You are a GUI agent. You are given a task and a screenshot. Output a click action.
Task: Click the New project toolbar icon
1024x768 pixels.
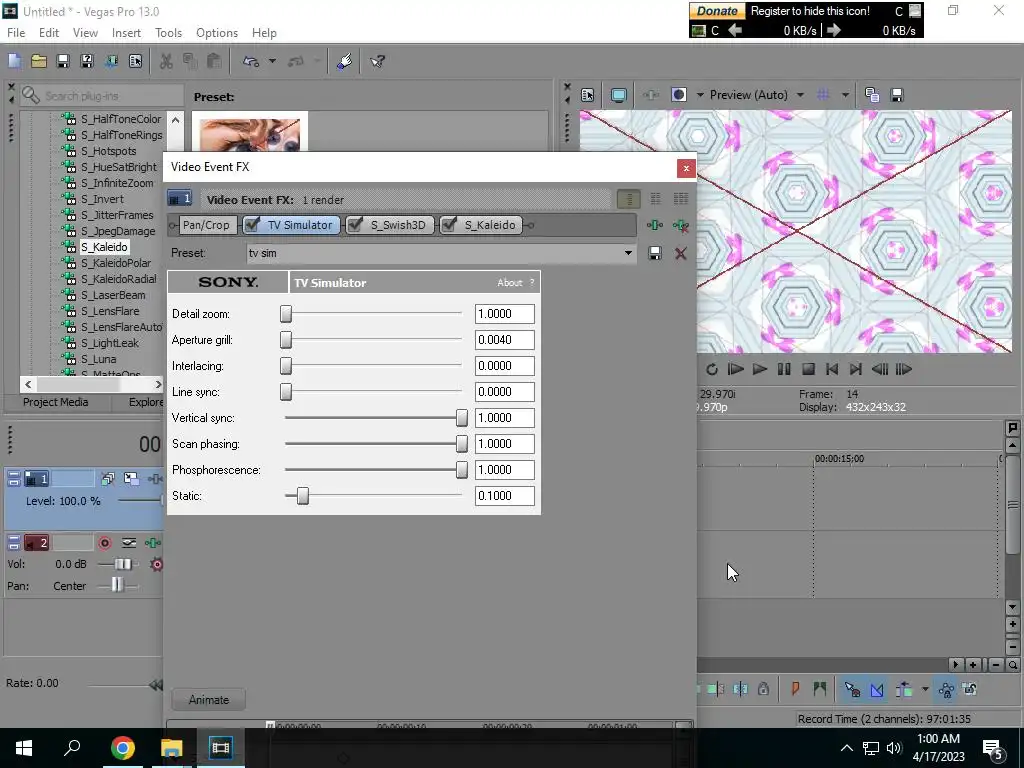coord(14,61)
